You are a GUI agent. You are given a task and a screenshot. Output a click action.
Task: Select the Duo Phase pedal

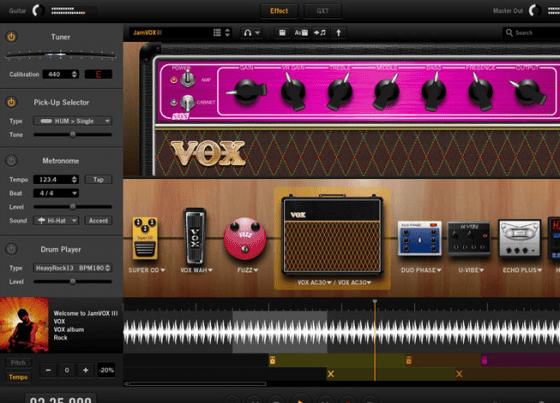[419, 238]
